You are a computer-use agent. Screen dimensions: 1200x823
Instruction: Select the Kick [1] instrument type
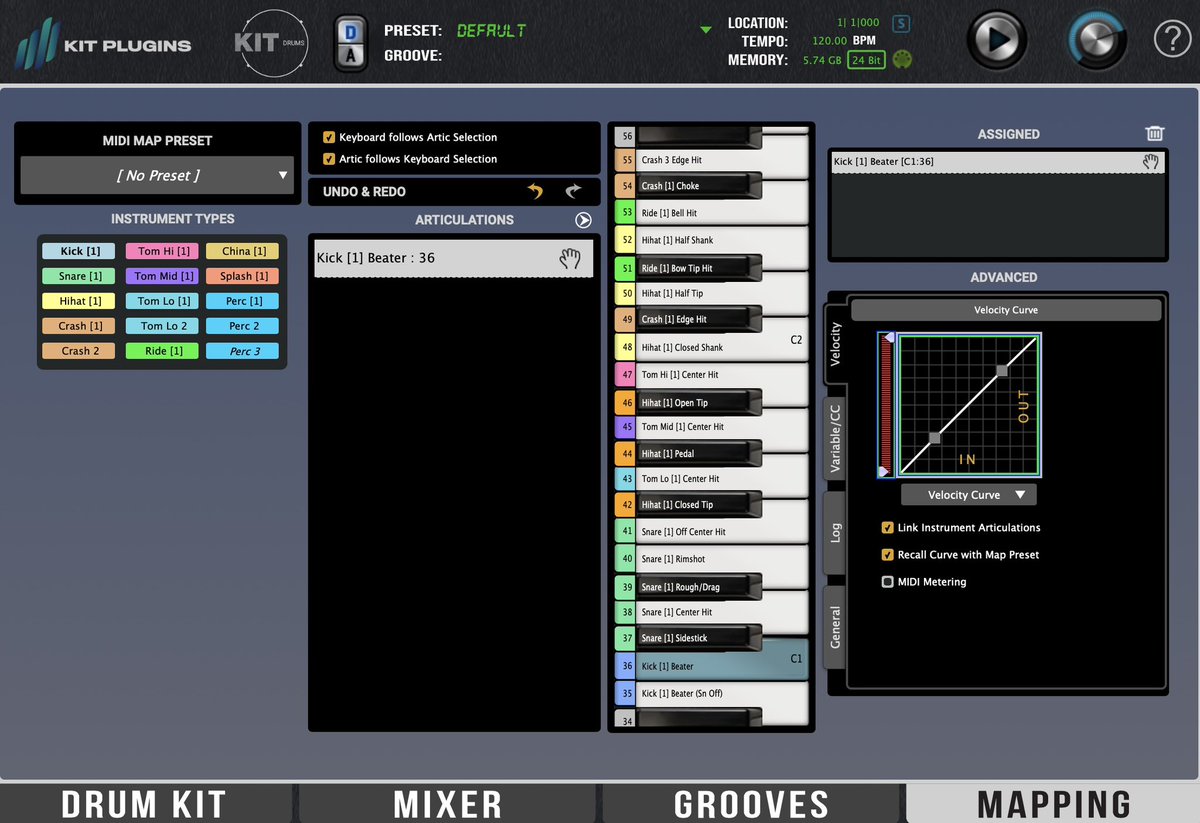pyautogui.click(x=79, y=251)
